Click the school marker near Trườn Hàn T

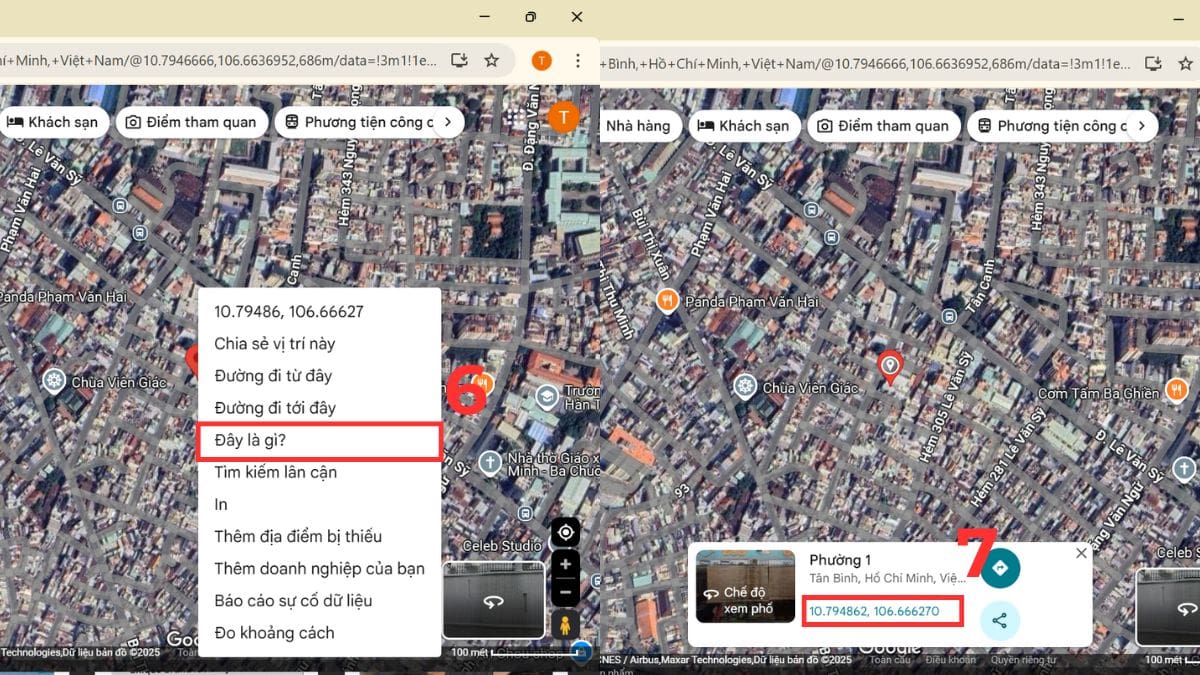click(547, 397)
